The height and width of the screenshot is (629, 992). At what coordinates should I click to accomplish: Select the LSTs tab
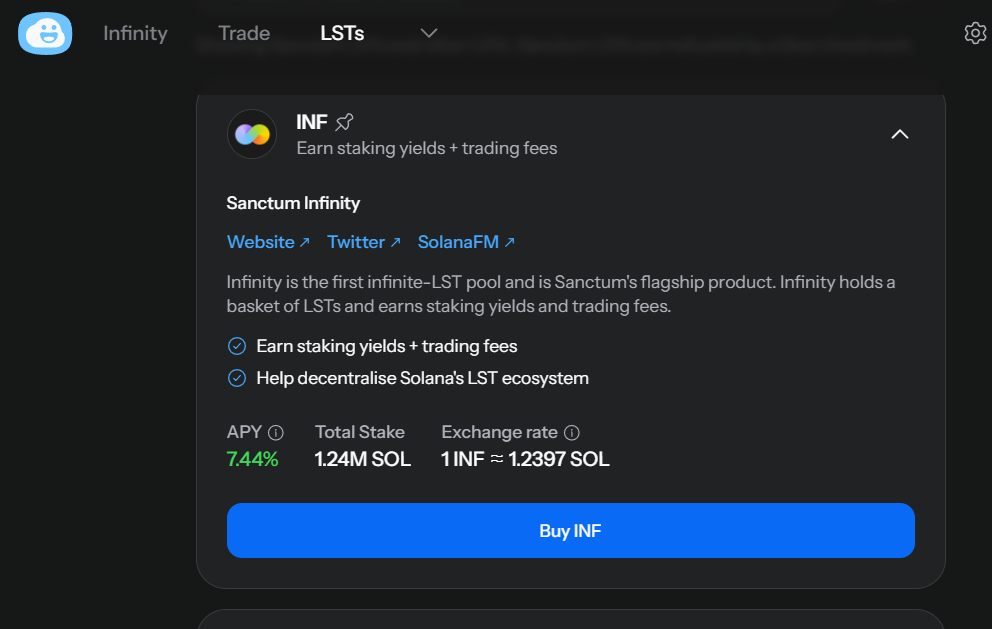click(x=342, y=33)
